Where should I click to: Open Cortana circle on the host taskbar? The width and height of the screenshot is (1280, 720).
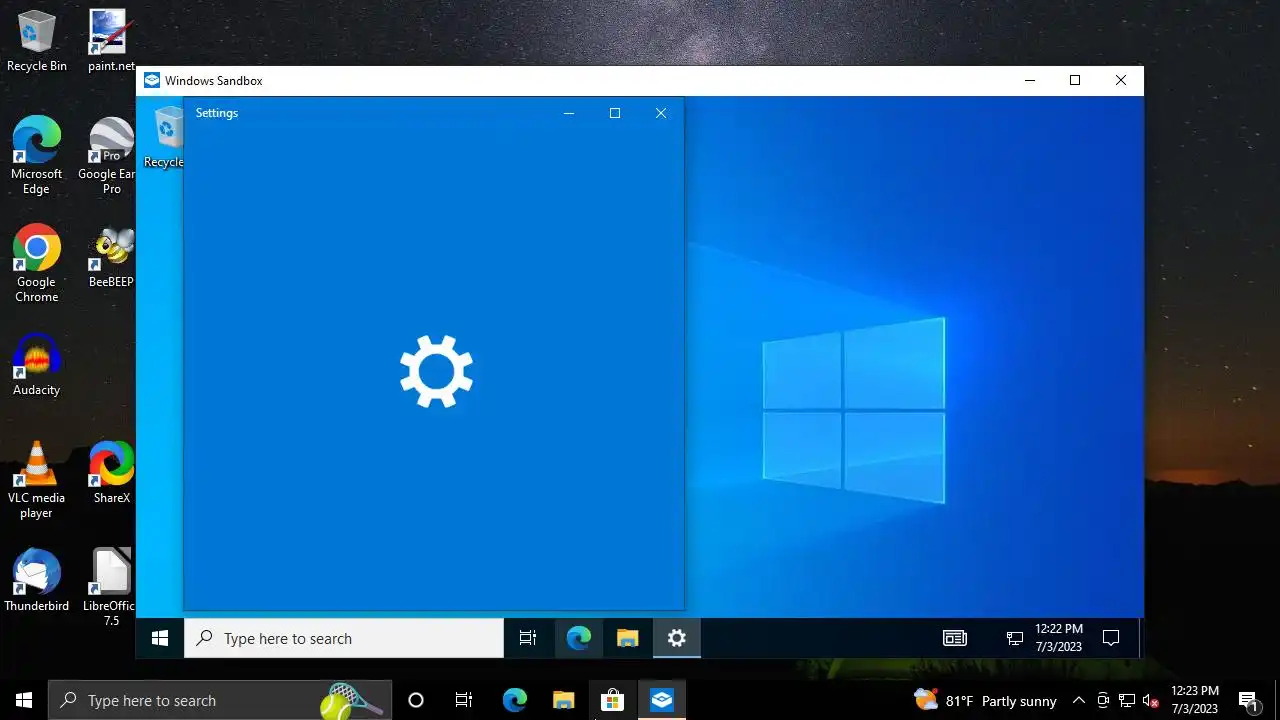pyautogui.click(x=416, y=700)
